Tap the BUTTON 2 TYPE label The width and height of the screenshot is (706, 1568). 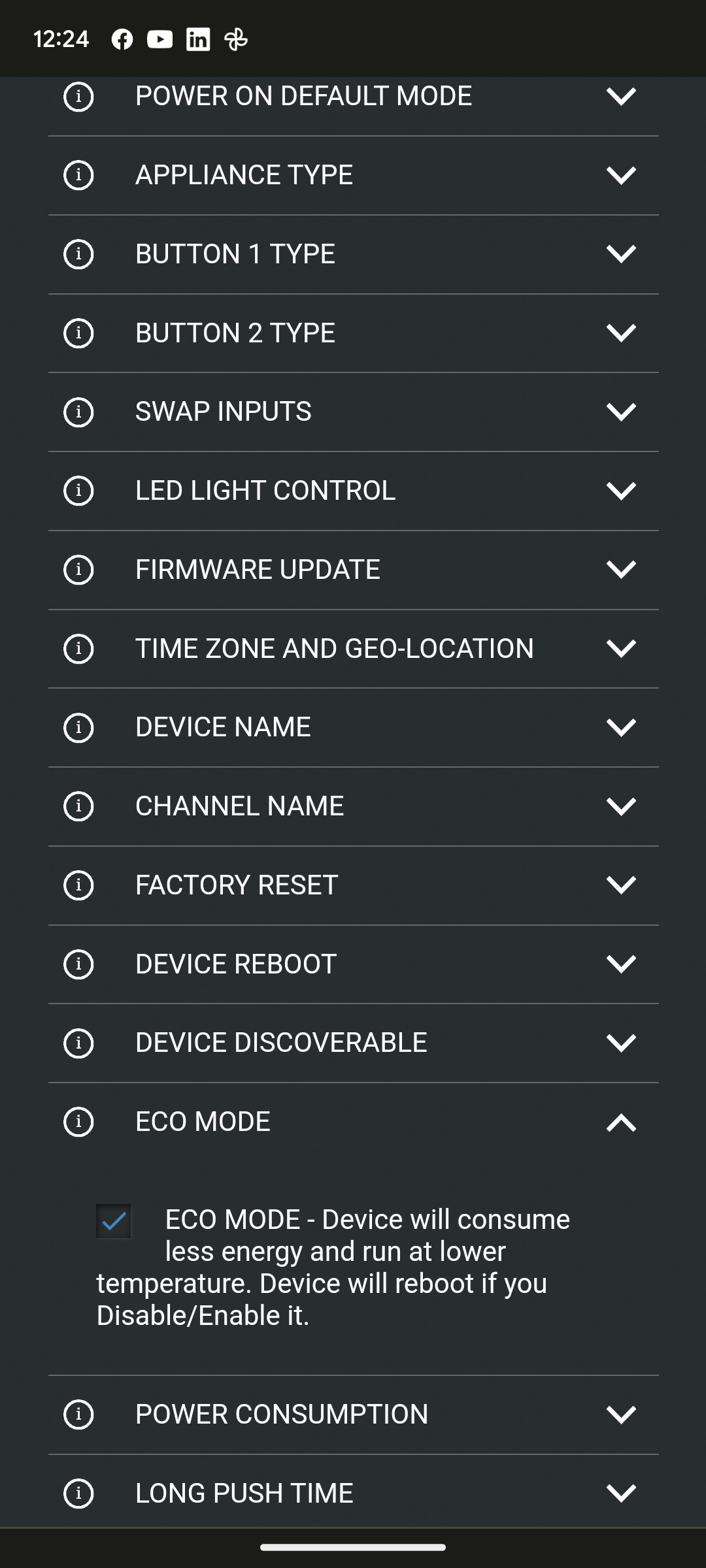(235, 333)
